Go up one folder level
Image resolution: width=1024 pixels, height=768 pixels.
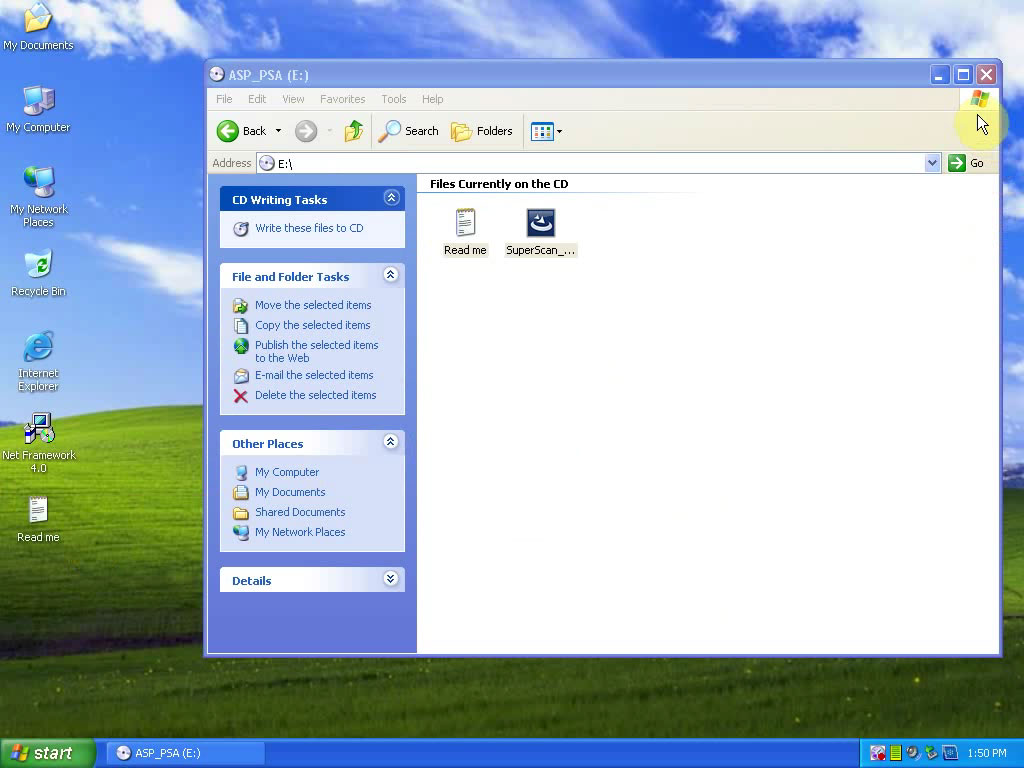click(354, 131)
